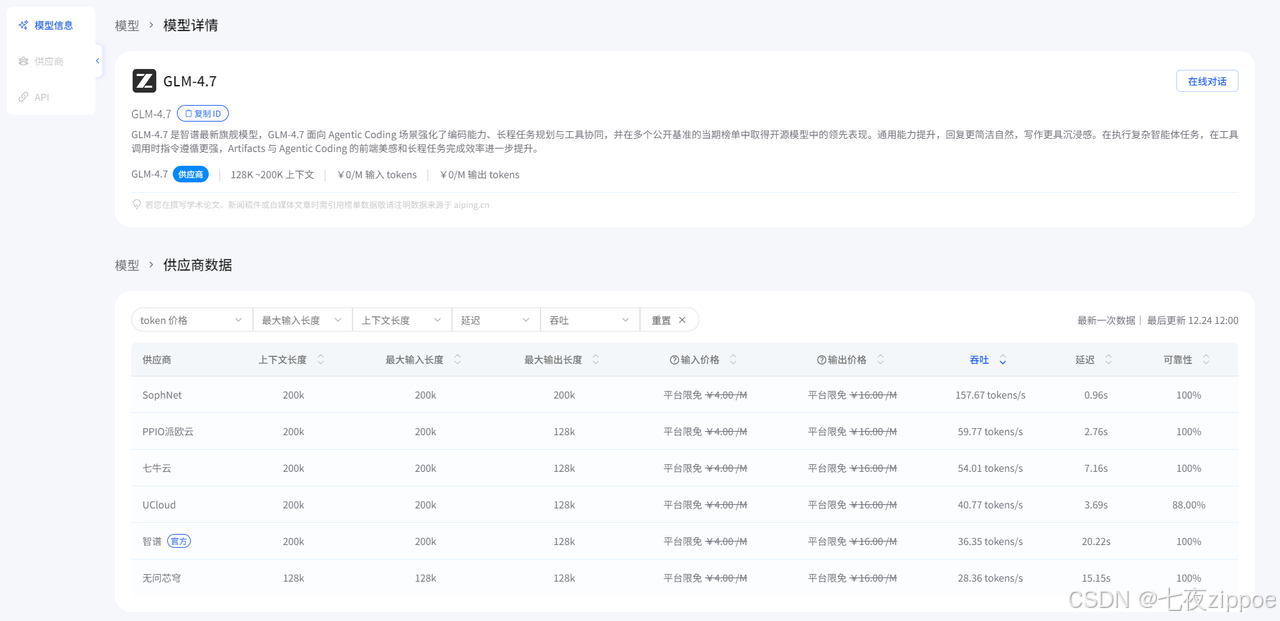Collapse the sidebar with the arrow handle

pos(98,61)
